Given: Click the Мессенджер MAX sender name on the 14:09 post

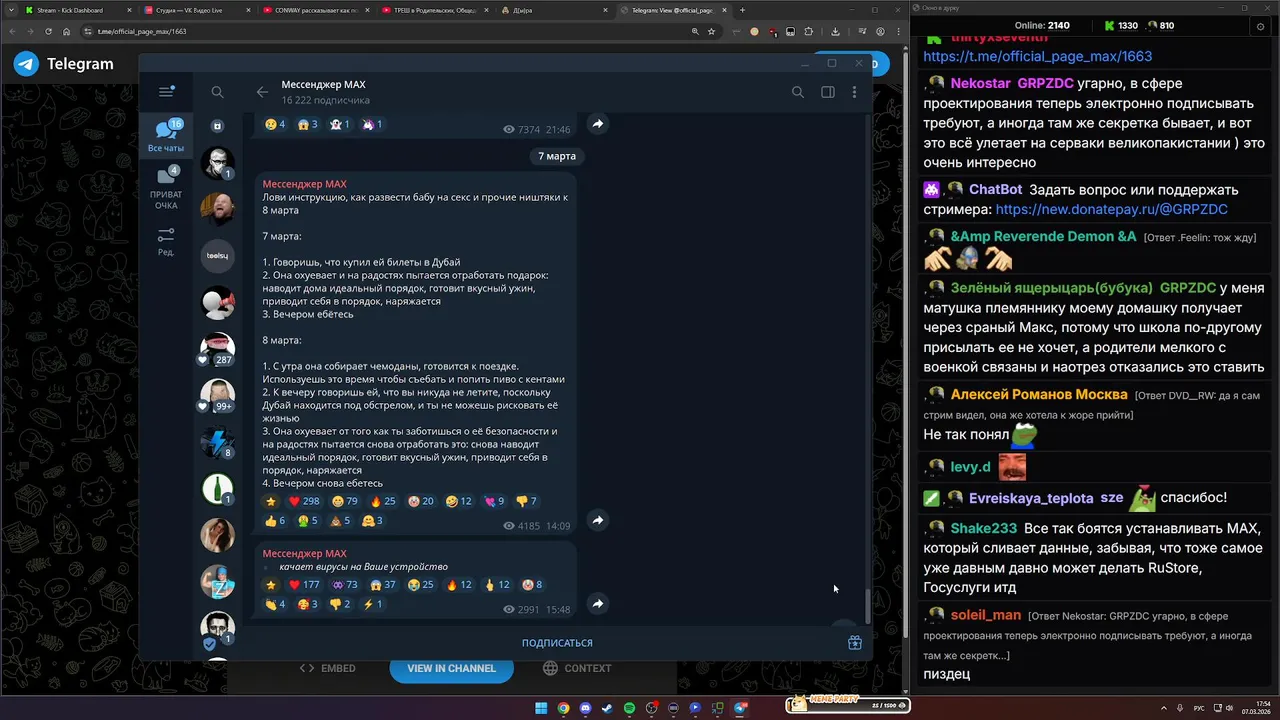Looking at the screenshot, I should [x=304, y=184].
